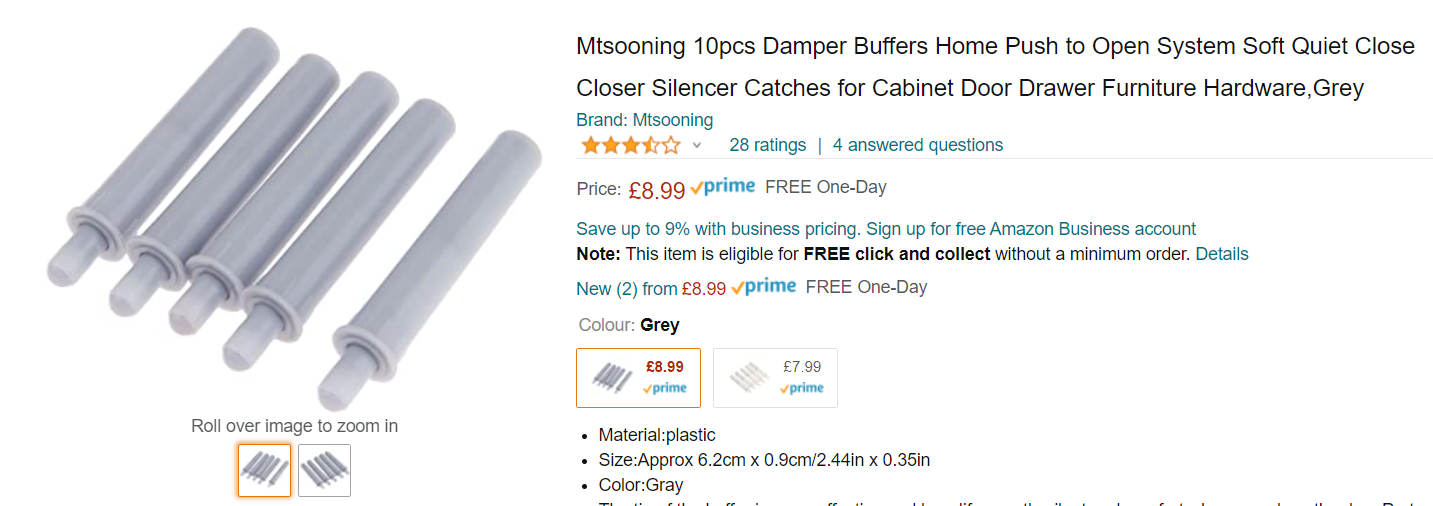Select the second product thumbnail image

[x=324, y=470]
